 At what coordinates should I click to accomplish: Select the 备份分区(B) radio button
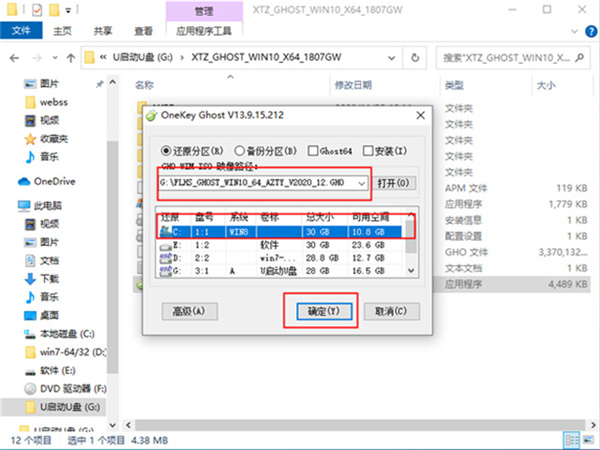point(266,151)
